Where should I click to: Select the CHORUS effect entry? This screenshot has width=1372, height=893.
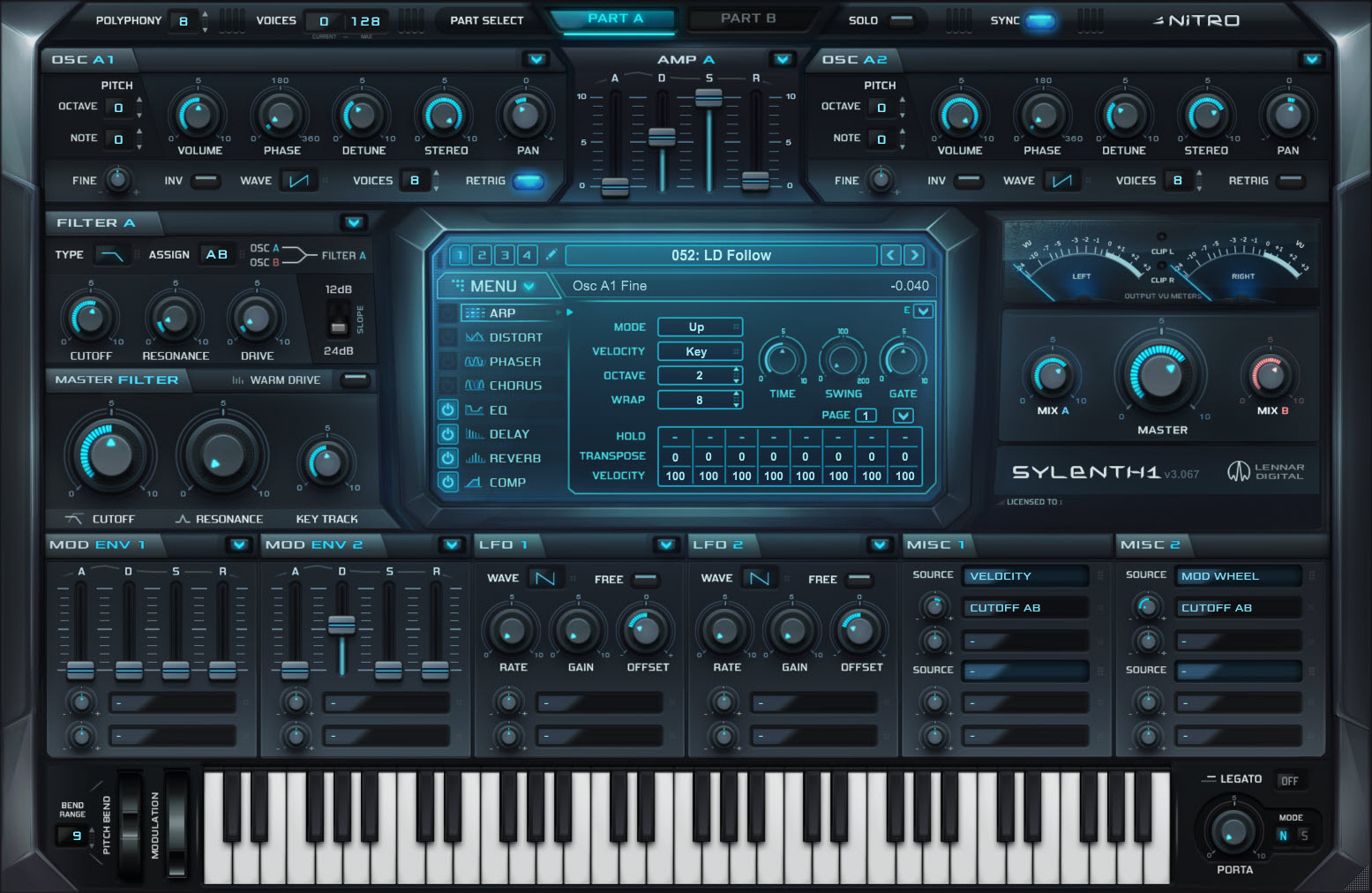515,386
